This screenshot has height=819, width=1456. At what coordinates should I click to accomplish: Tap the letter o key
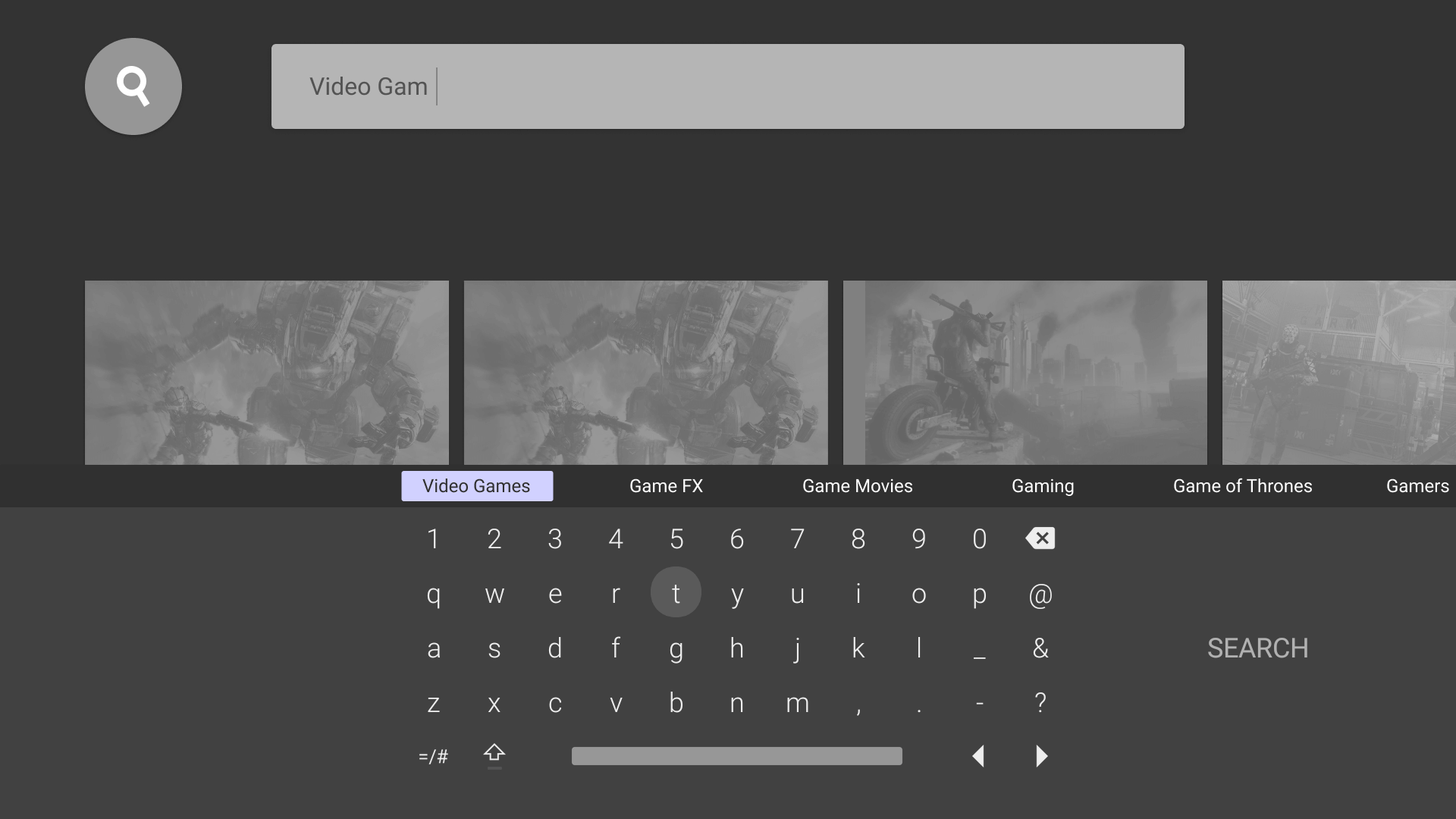(x=919, y=595)
